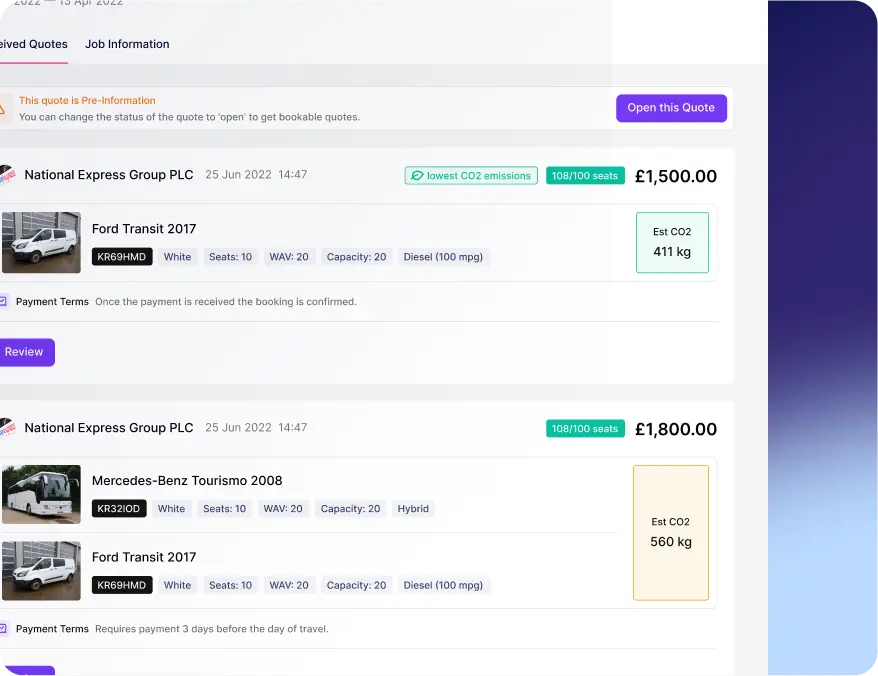878x676 pixels.
Task: Click Diesel (100 mpg) tag in £1,500.00 quote
Action: (x=443, y=257)
